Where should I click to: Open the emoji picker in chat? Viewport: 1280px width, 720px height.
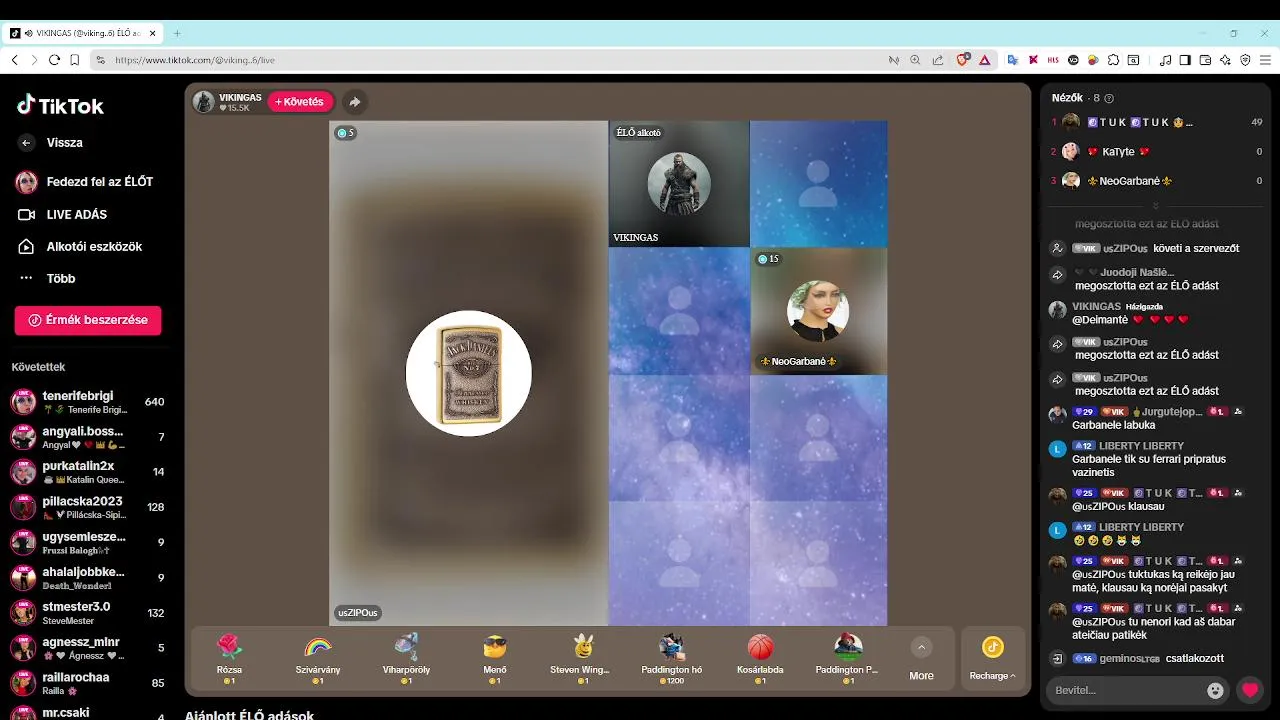[1215, 690]
